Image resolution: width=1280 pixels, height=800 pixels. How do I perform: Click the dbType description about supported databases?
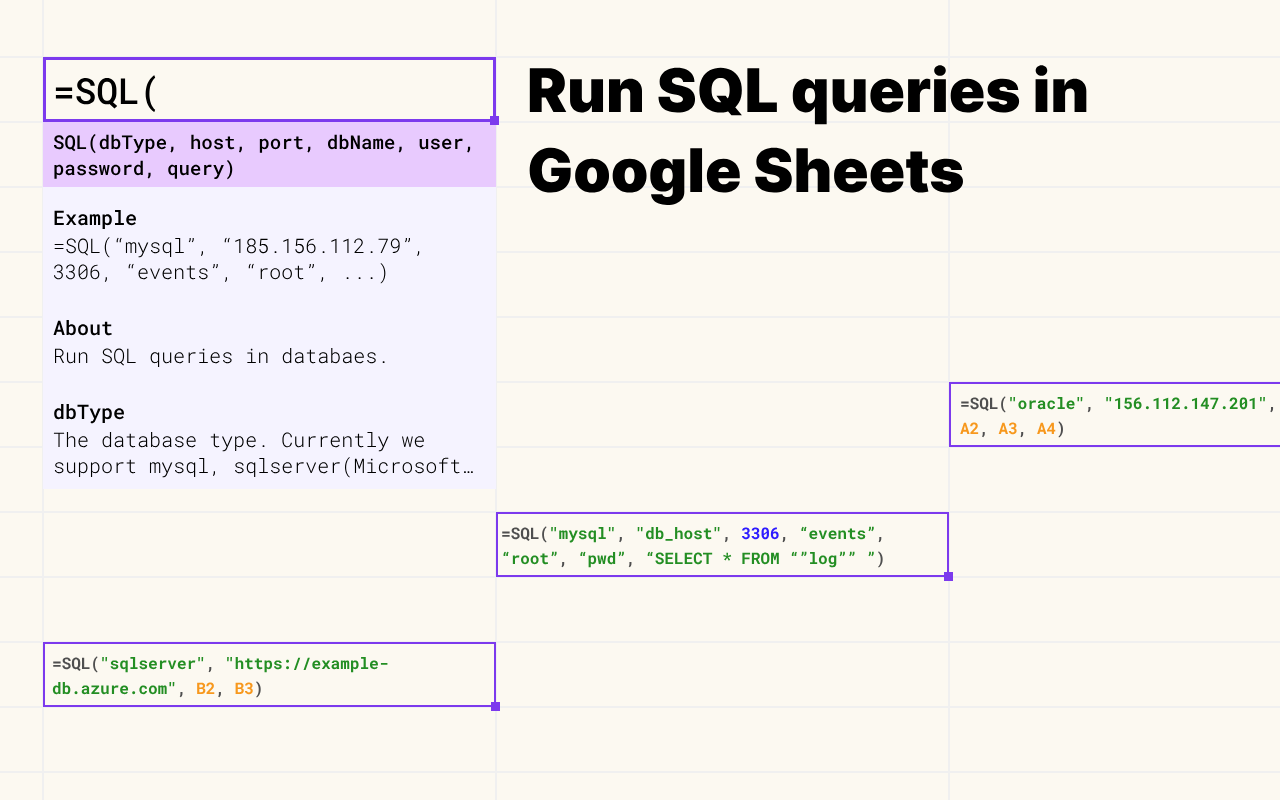263,453
